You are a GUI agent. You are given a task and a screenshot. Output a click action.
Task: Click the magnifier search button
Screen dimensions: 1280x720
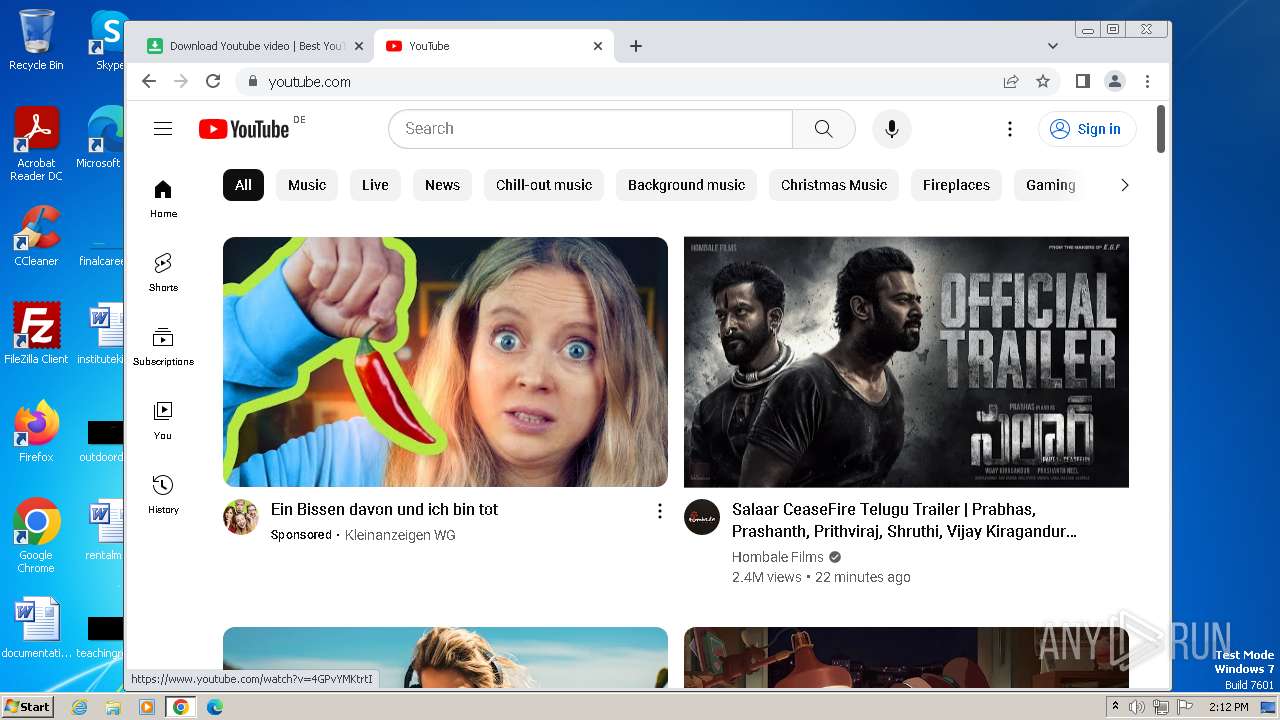click(823, 129)
